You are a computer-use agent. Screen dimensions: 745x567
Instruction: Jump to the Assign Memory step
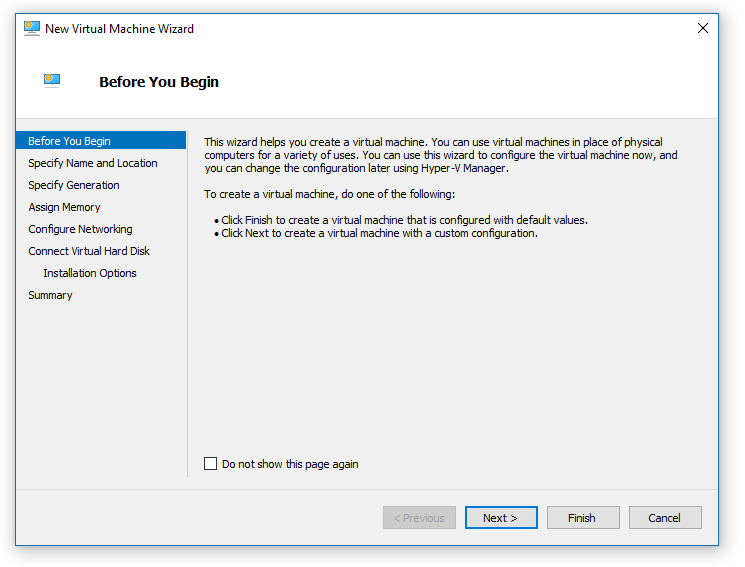click(x=64, y=207)
